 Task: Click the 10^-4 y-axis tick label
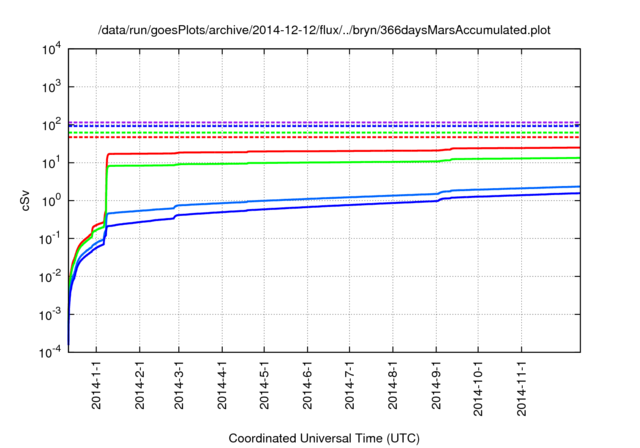50,353
